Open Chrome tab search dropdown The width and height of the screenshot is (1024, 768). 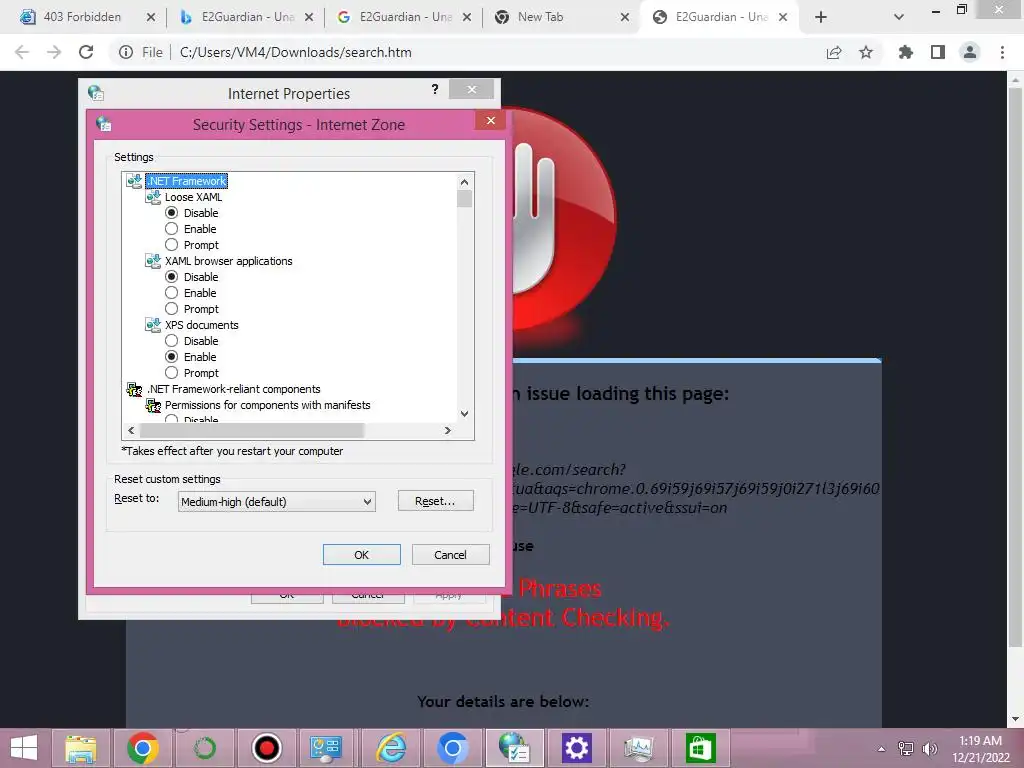tap(899, 17)
